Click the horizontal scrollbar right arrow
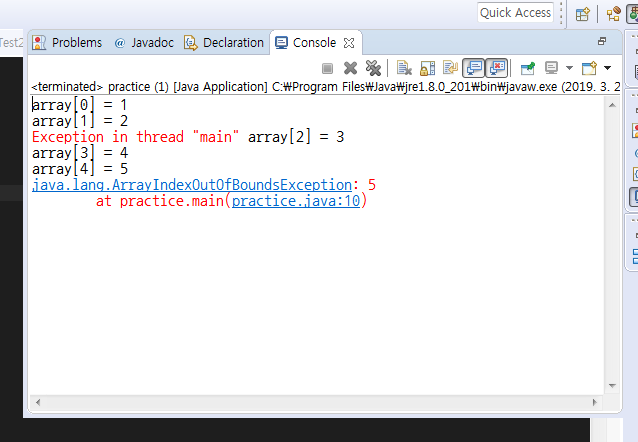Screen dimensions: 638x442 594,403
